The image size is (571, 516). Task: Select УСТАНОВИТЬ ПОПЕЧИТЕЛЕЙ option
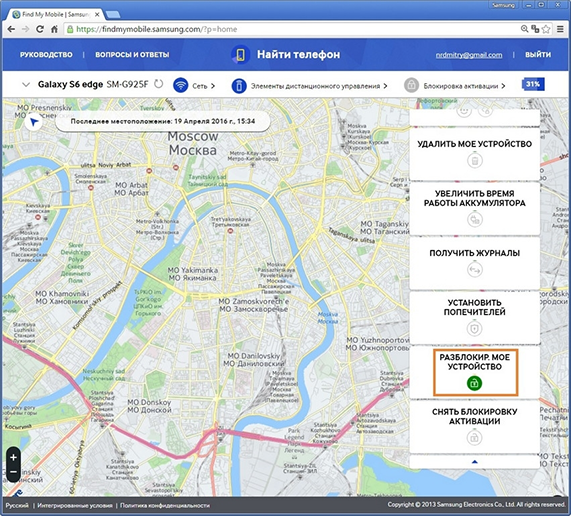tap(474, 307)
